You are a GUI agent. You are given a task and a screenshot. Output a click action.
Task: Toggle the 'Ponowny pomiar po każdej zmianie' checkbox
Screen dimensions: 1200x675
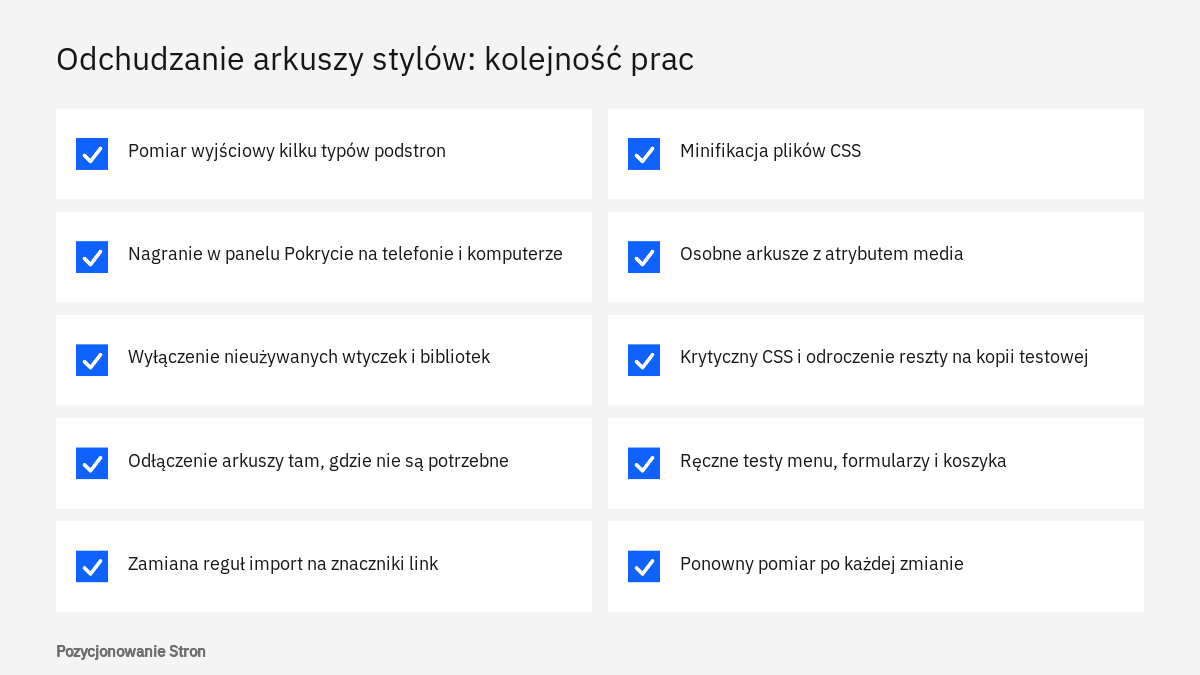(x=644, y=566)
